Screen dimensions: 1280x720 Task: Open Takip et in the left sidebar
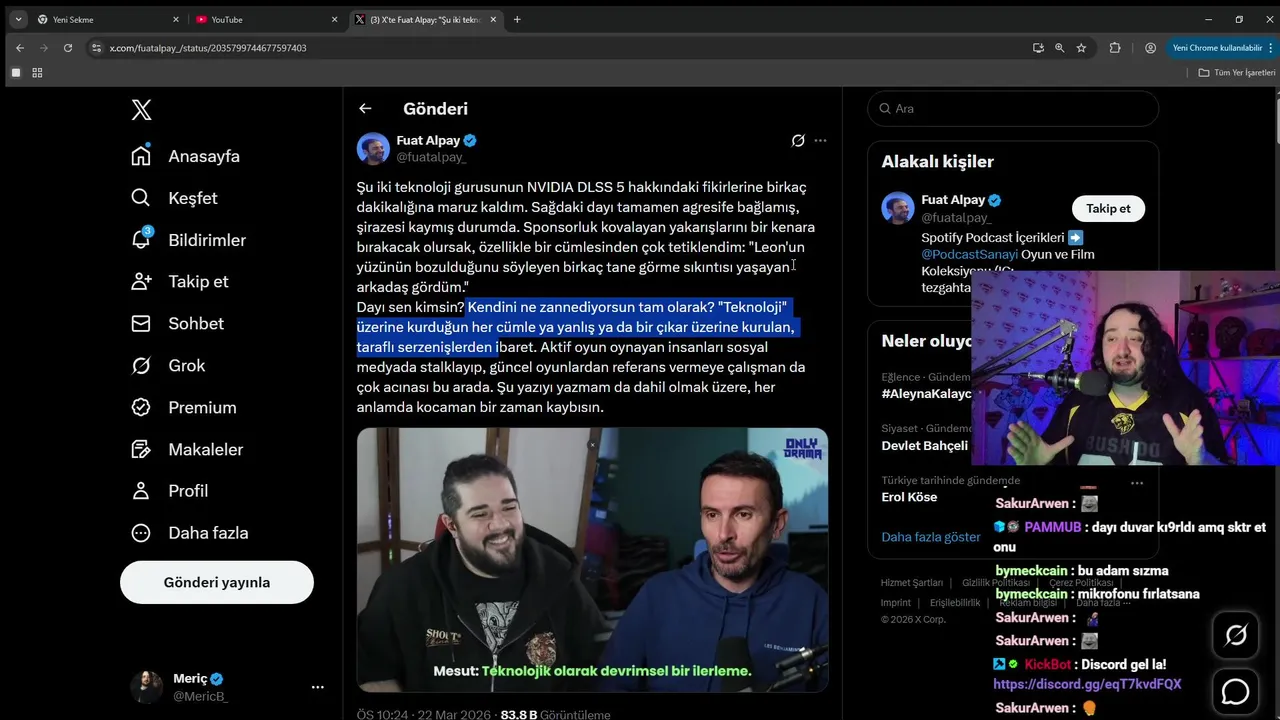coord(179,282)
